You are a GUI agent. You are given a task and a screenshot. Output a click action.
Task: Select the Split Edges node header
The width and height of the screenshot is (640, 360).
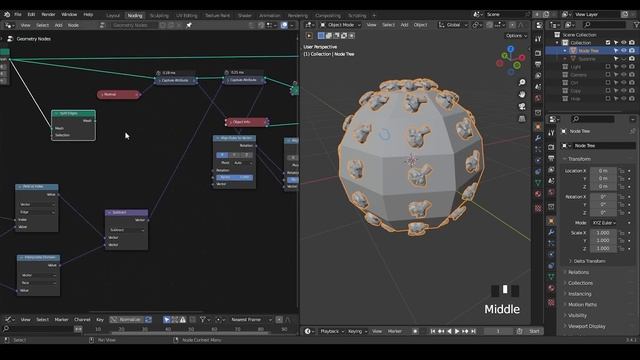click(x=73, y=113)
